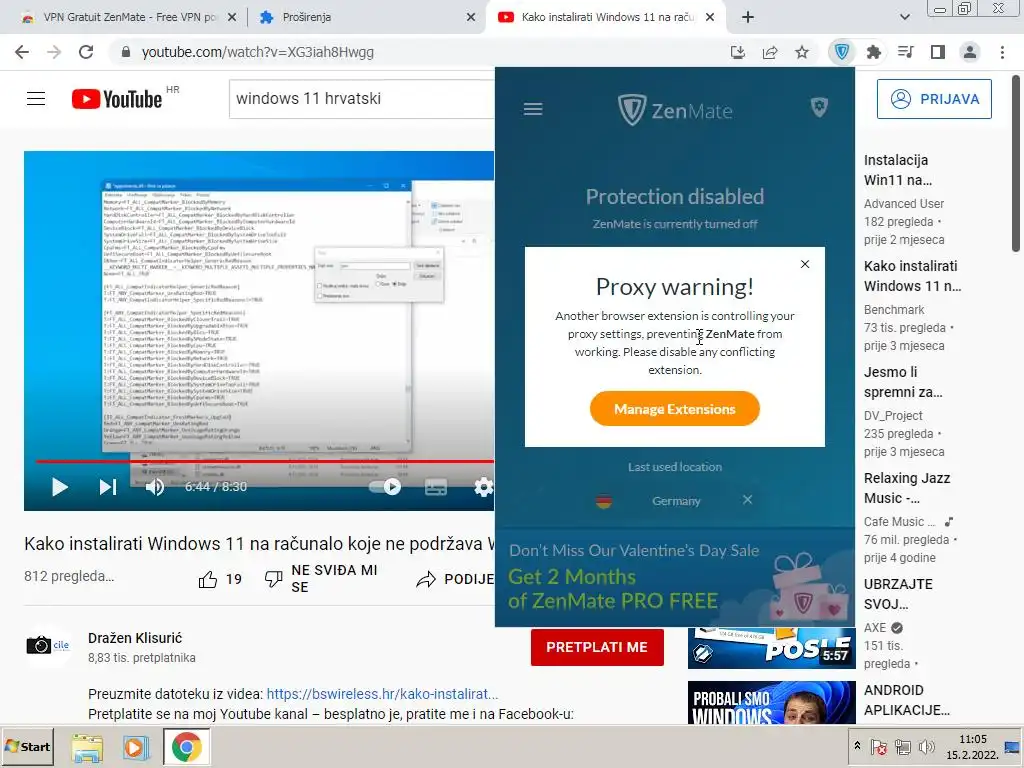Select the Kako instalirati Windows 11 tab
This screenshot has height=768, width=1024.
pos(607,17)
